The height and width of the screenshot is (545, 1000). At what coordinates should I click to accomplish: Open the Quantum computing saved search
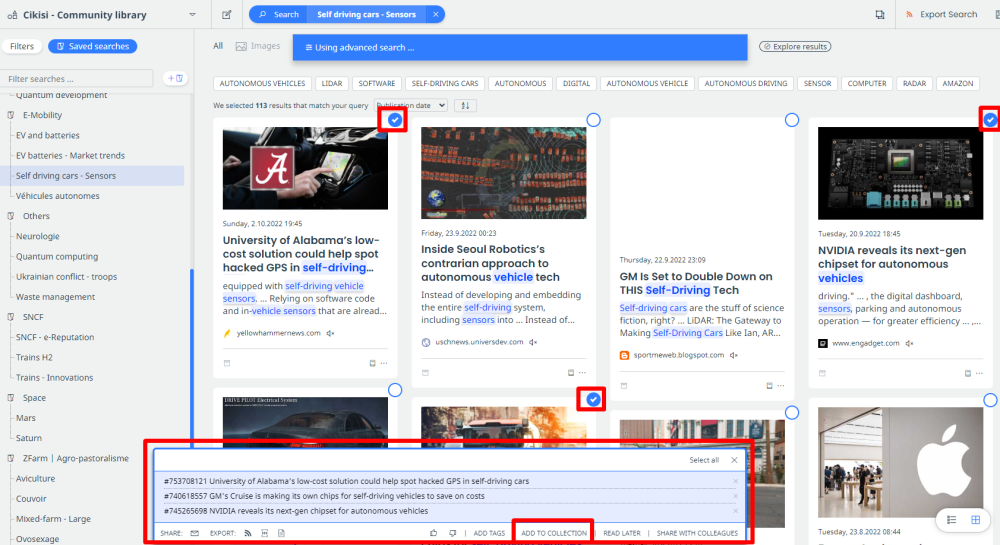click(57, 256)
